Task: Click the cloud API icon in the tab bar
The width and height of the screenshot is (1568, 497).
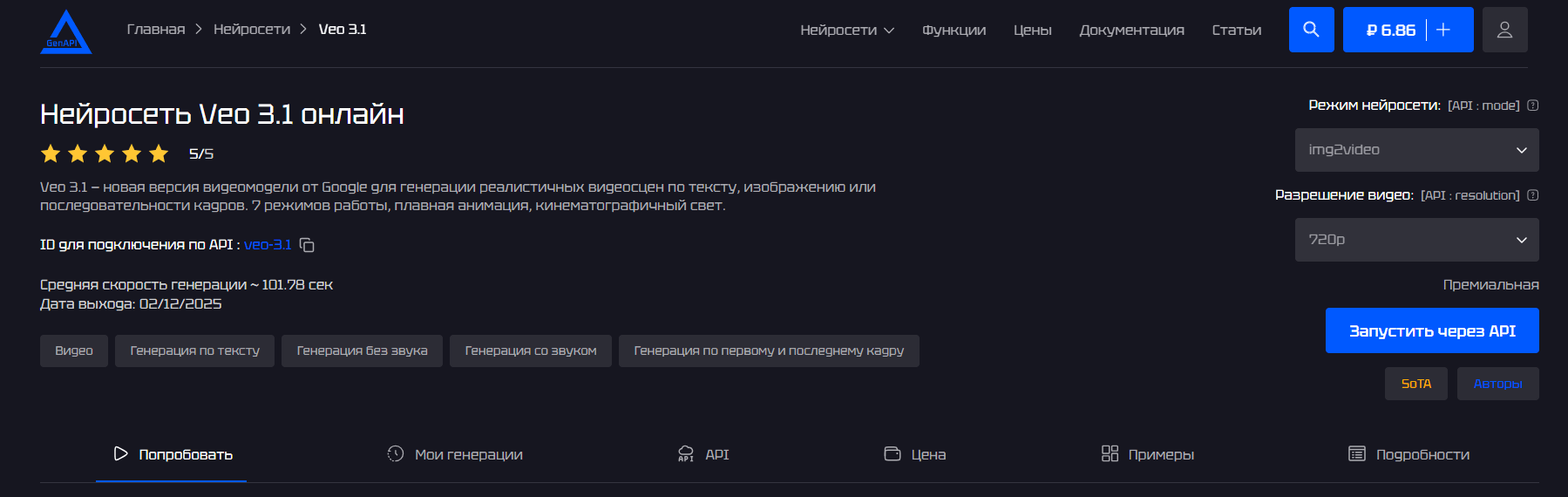Action: (686, 453)
